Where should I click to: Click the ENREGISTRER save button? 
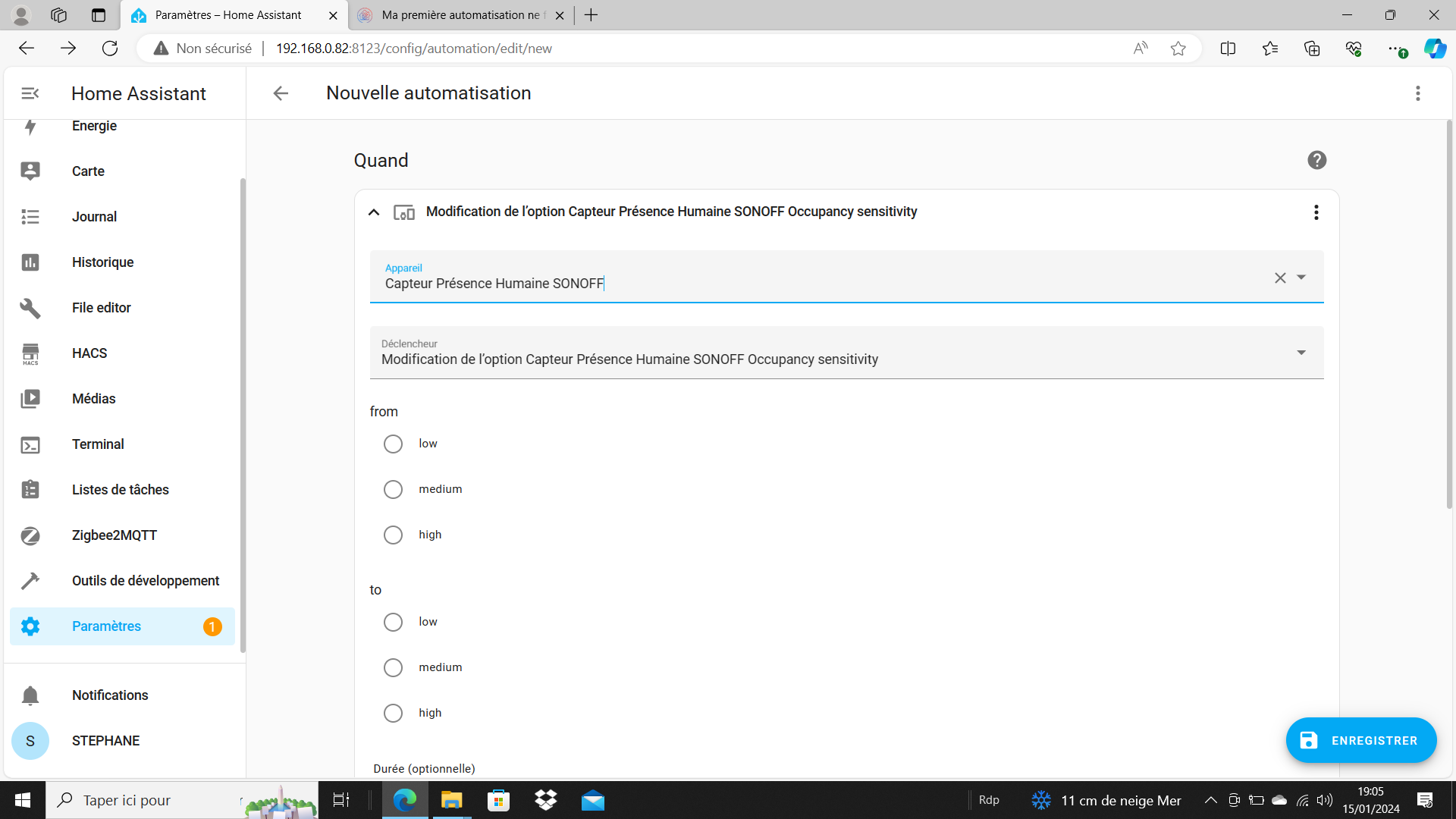[x=1360, y=740]
